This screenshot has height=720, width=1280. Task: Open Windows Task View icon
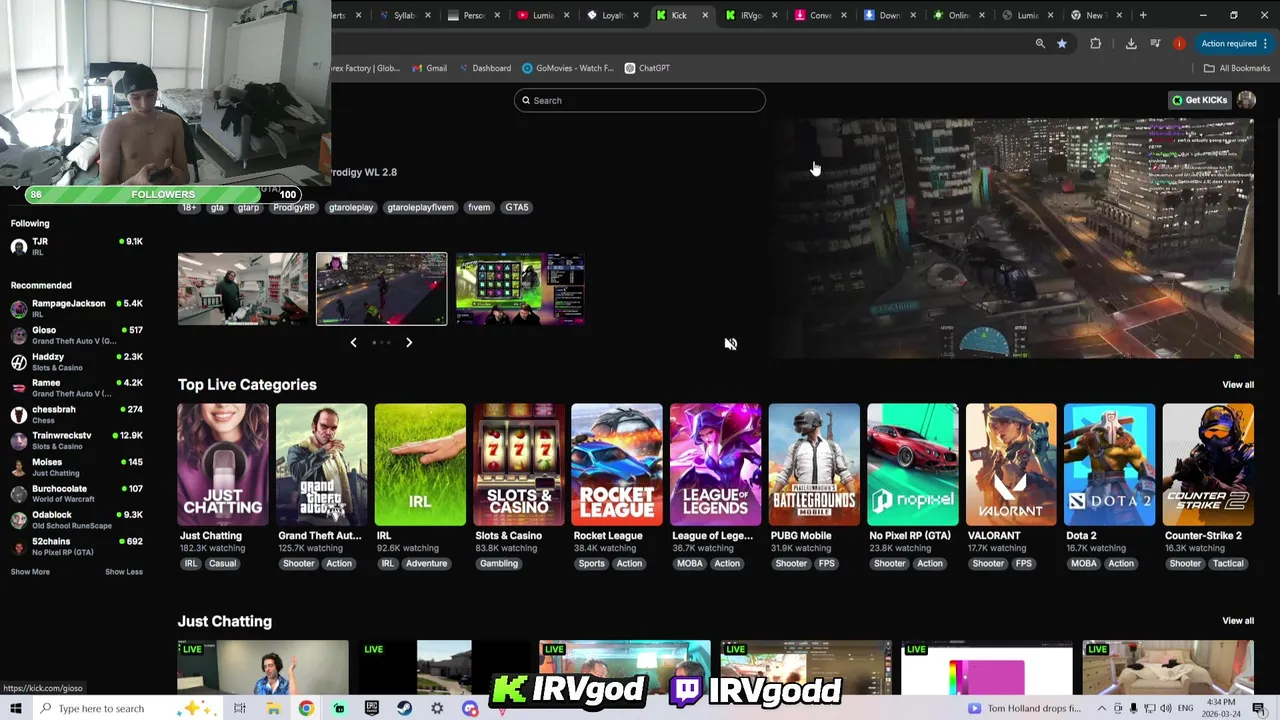240,708
